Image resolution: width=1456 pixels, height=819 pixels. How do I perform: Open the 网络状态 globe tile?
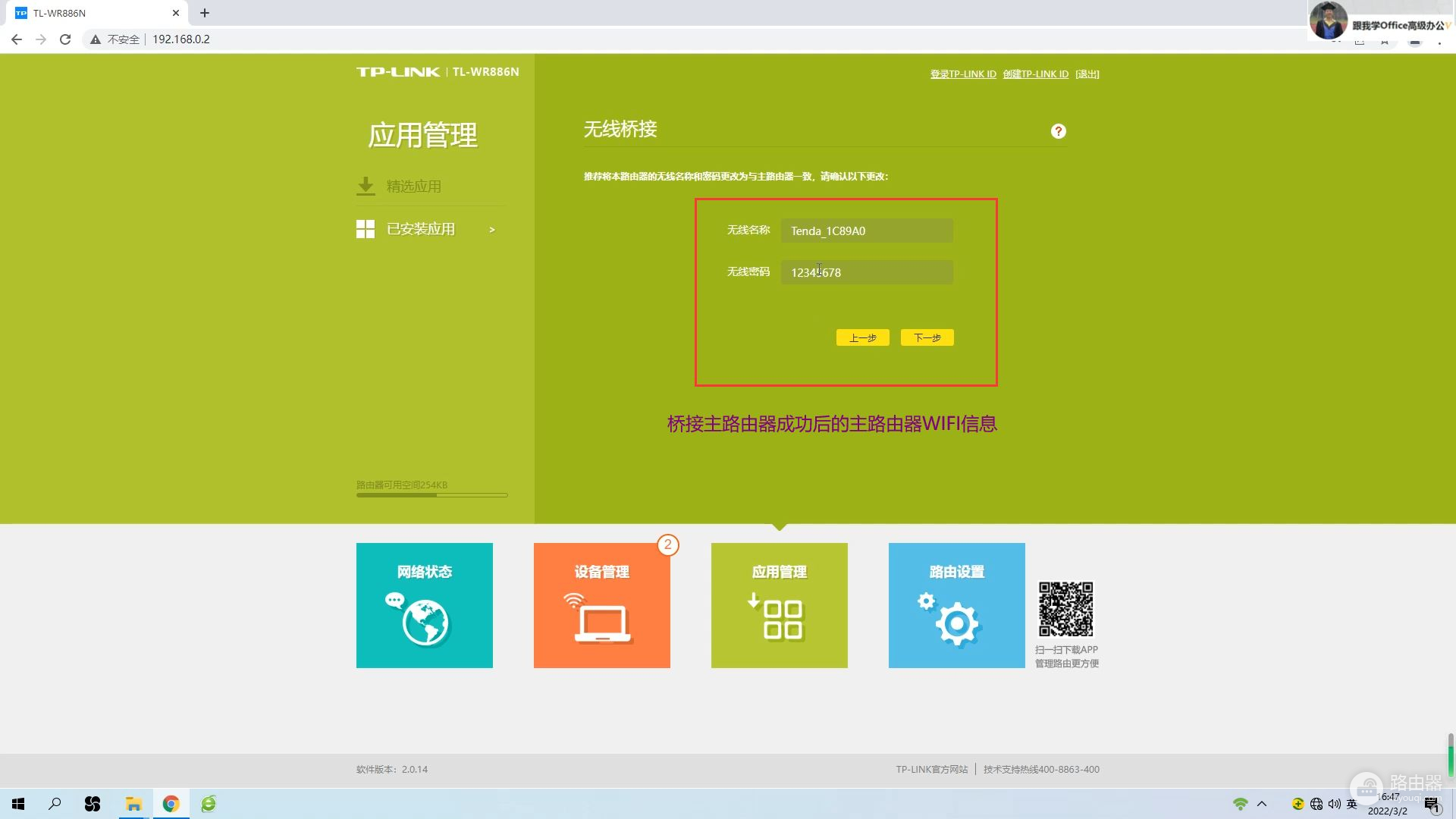[424, 605]
